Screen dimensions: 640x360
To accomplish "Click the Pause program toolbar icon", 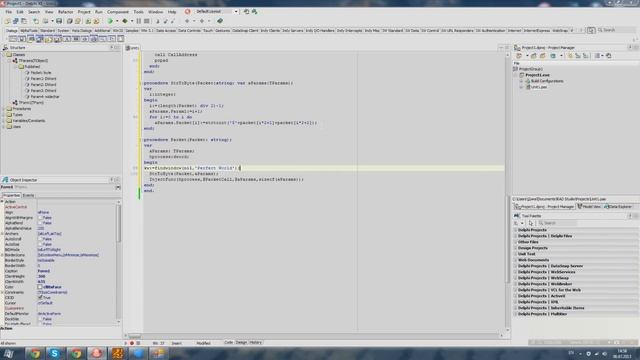I will (139, 21).
